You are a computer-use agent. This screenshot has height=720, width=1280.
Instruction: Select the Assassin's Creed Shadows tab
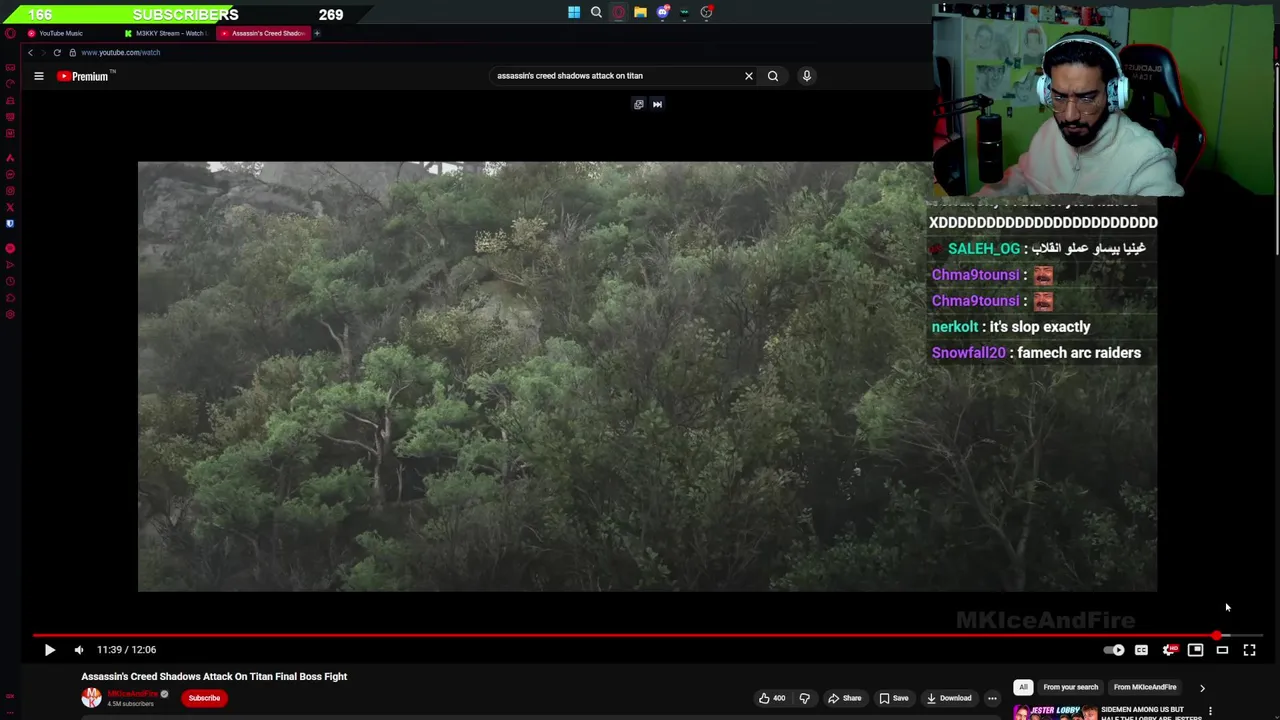coord(264,33)
